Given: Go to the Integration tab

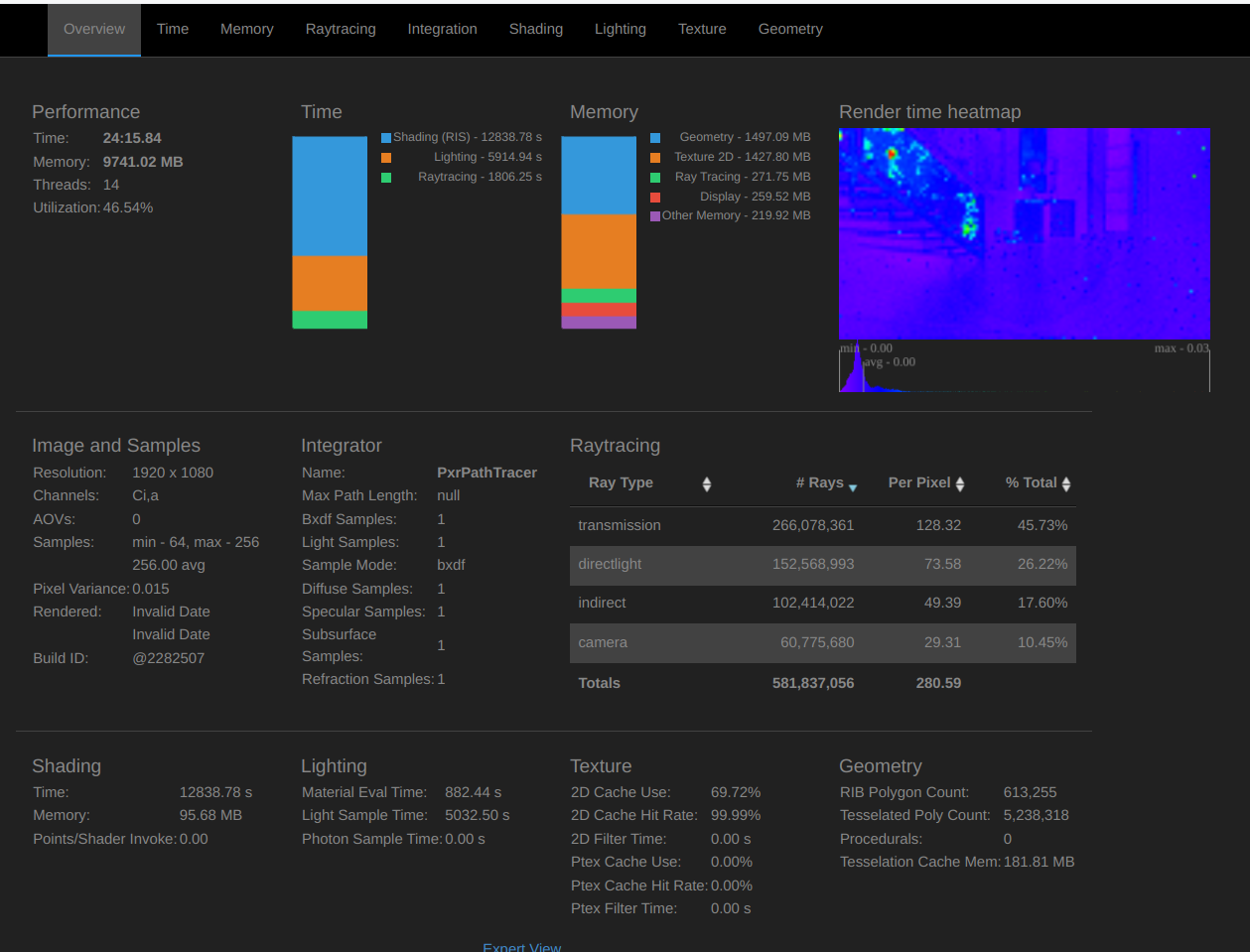Looking at the screenshot, I should point(443,30).
